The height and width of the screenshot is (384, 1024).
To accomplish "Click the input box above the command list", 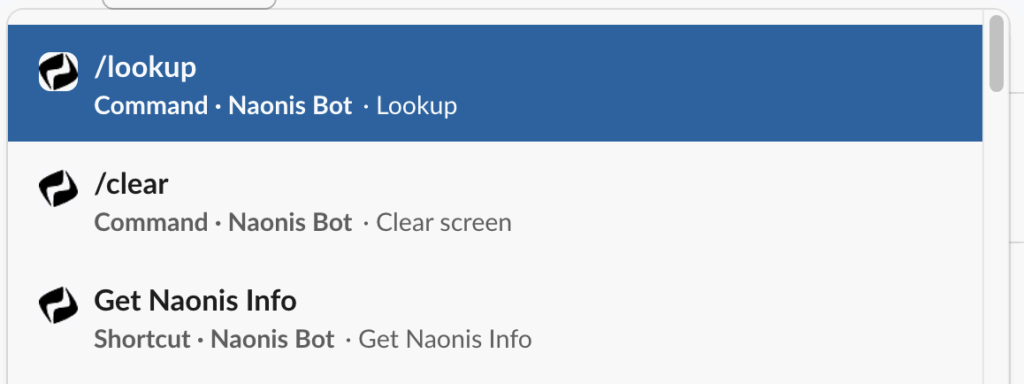I will pyautogui.click(x=189, y=4).
